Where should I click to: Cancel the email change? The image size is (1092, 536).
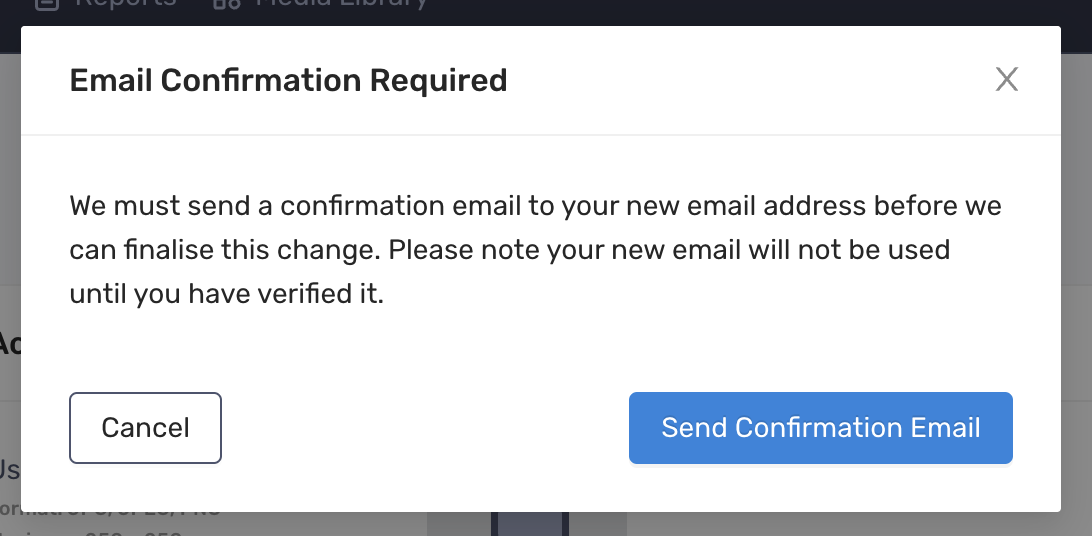[x=145, y=427]
